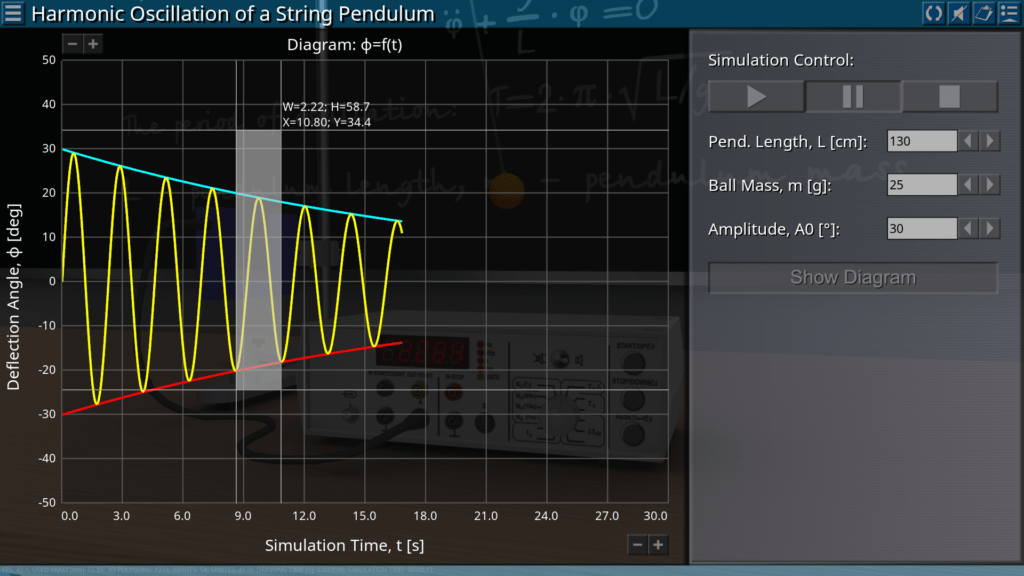Viewport: 1024px width, 576px height.
Task: Stop the simulation with the square button
Action: coord(949,97)
